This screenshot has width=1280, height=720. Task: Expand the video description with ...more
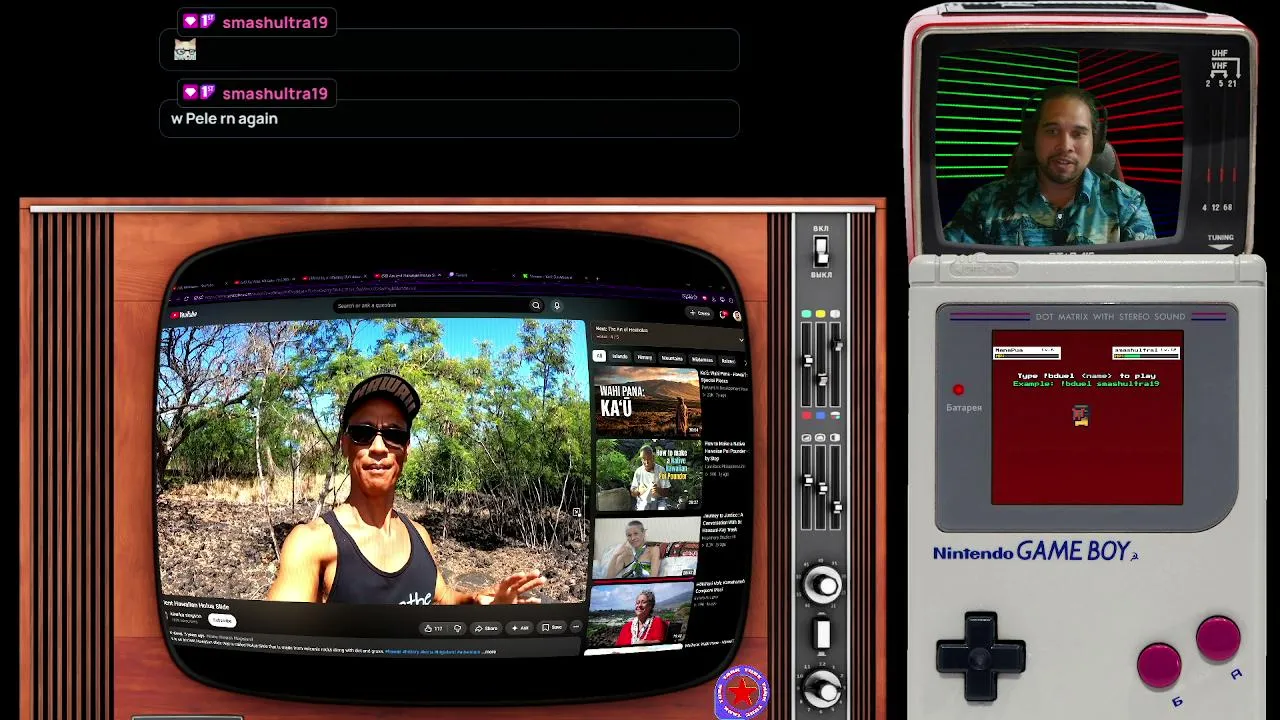pyautogui.click(x=489, y=652)
